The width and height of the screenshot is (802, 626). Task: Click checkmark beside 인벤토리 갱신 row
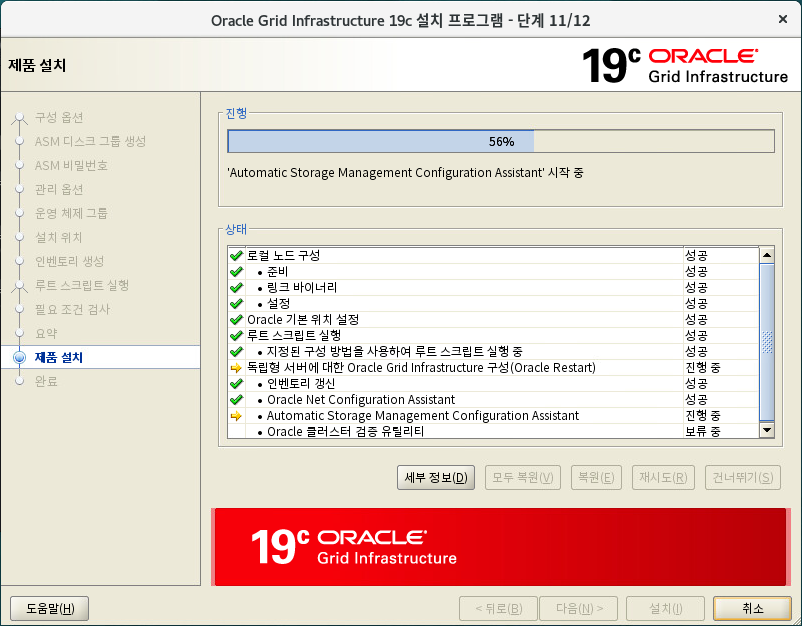pos(236,384)
